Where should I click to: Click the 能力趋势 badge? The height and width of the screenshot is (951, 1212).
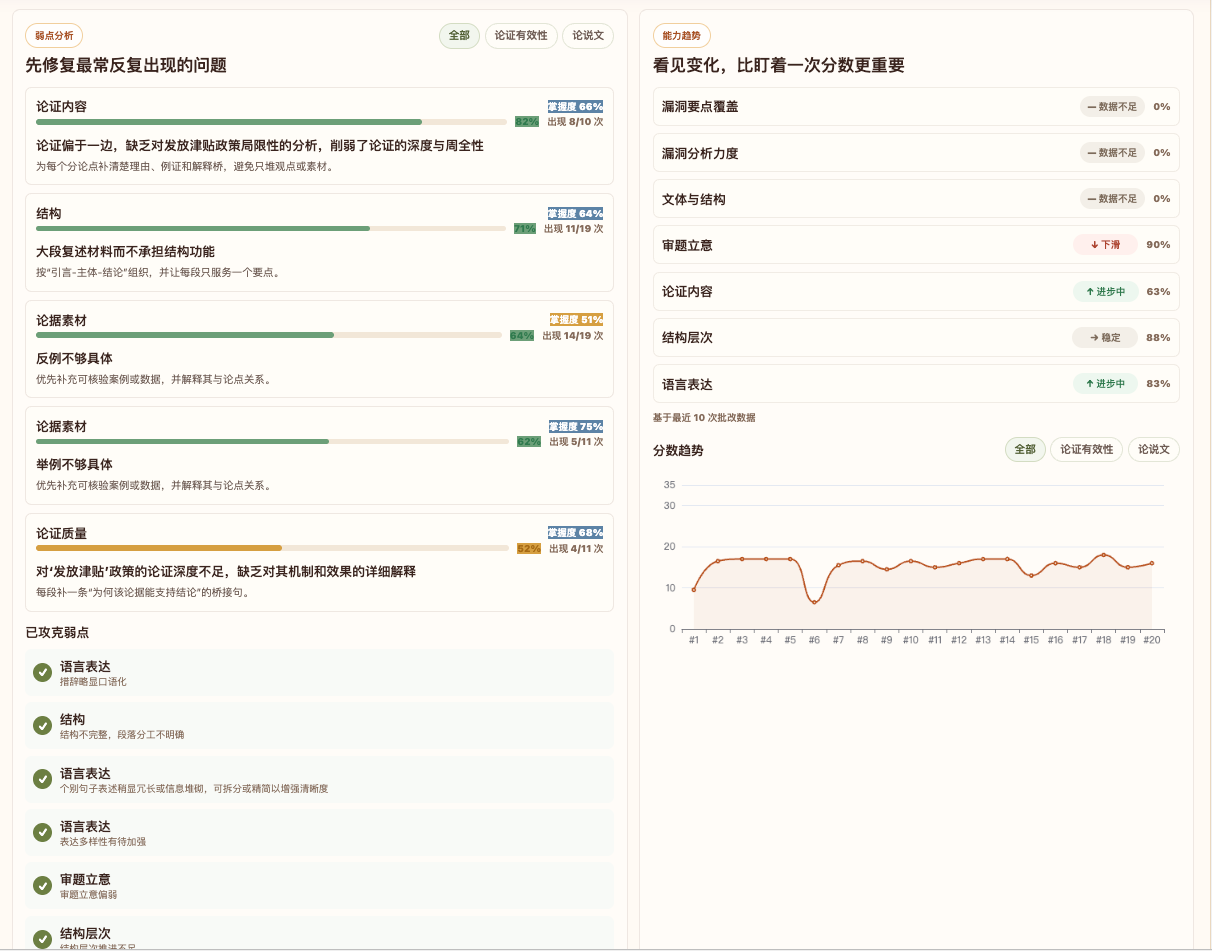tap(682, 35)
